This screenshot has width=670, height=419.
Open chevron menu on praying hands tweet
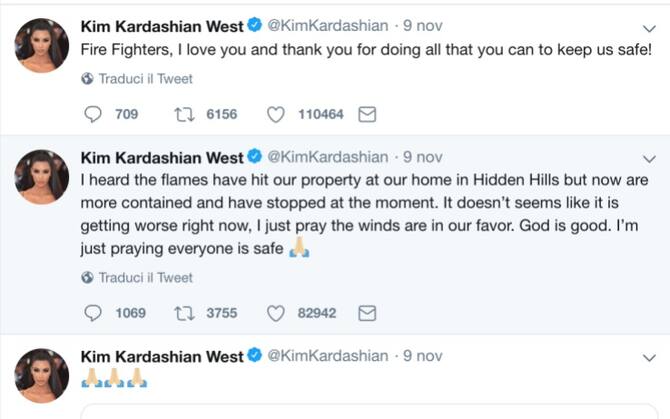tap(649, 357)
